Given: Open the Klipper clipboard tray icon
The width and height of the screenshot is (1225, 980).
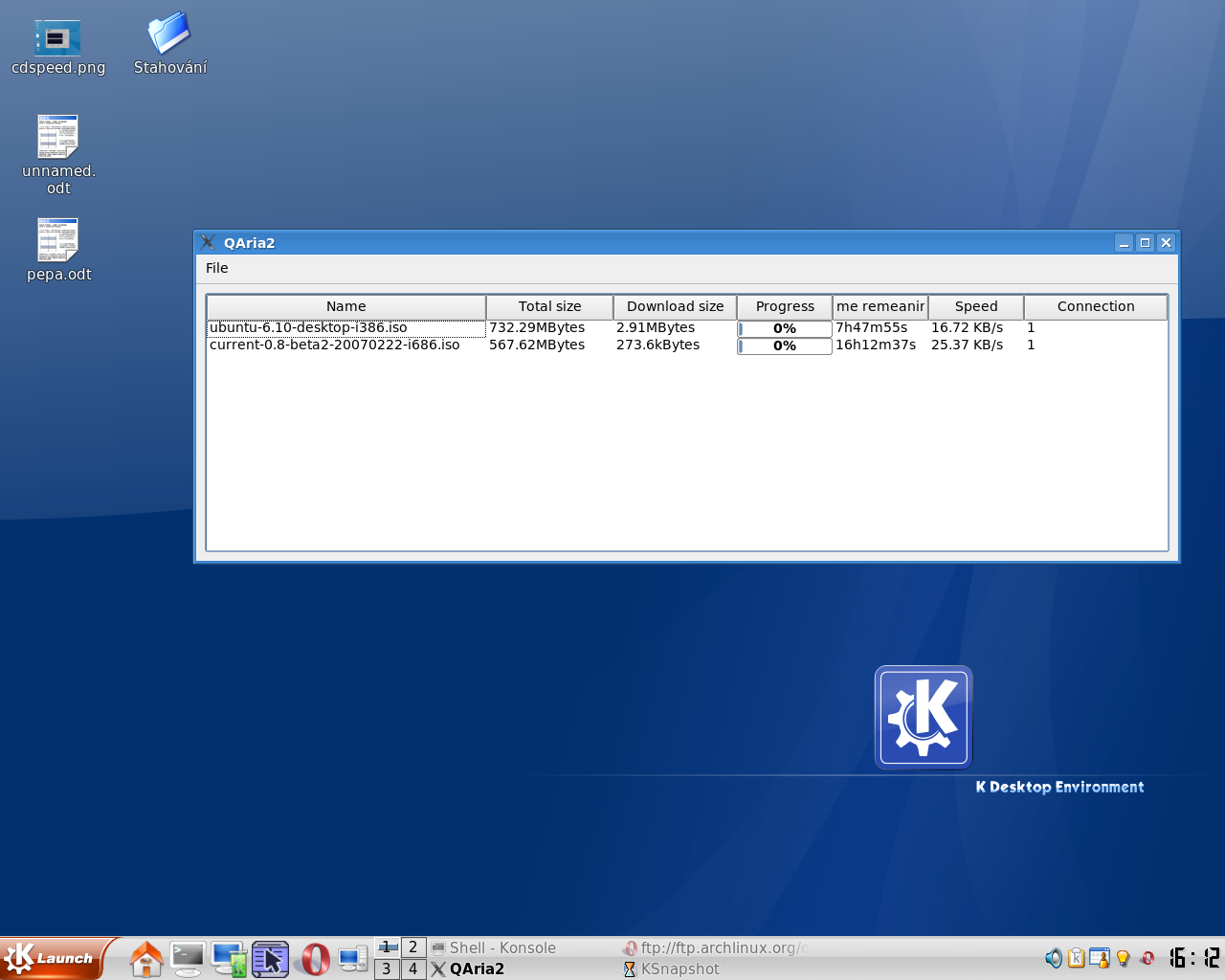Looking at the screenshot, I should click(1077, 958).
